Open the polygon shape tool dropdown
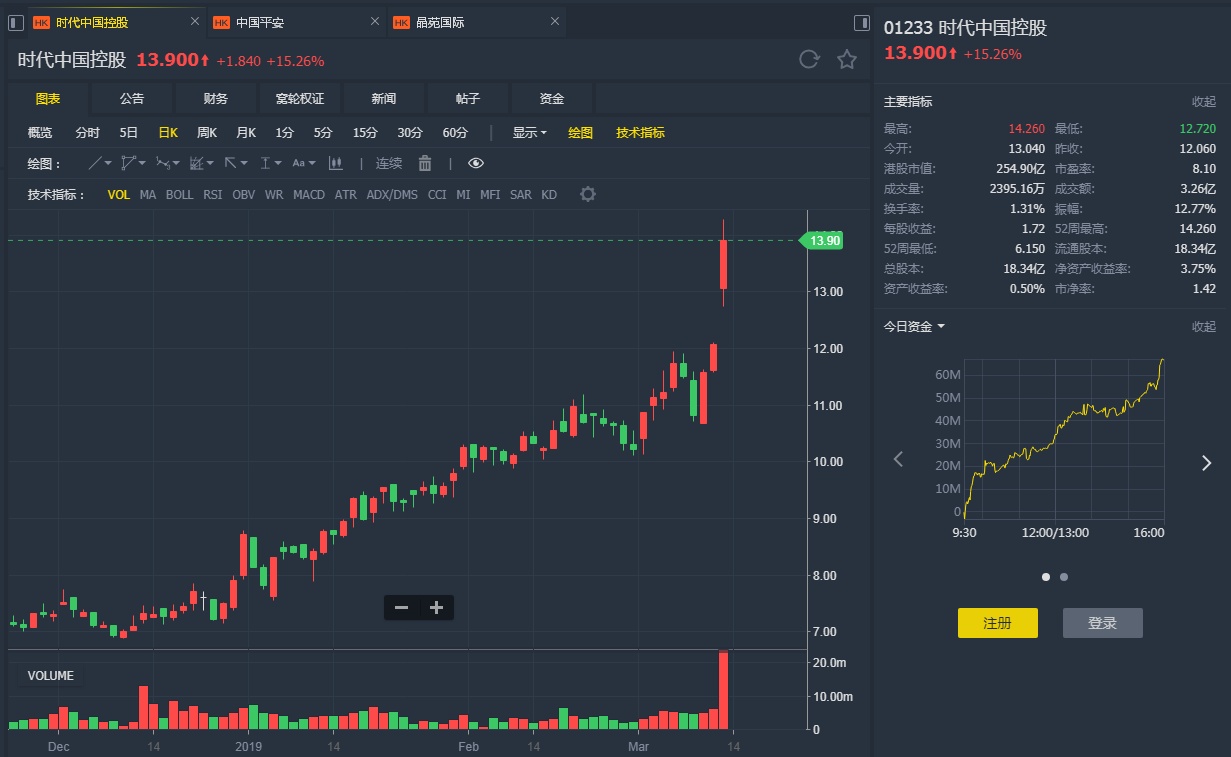 pos(133,163)
